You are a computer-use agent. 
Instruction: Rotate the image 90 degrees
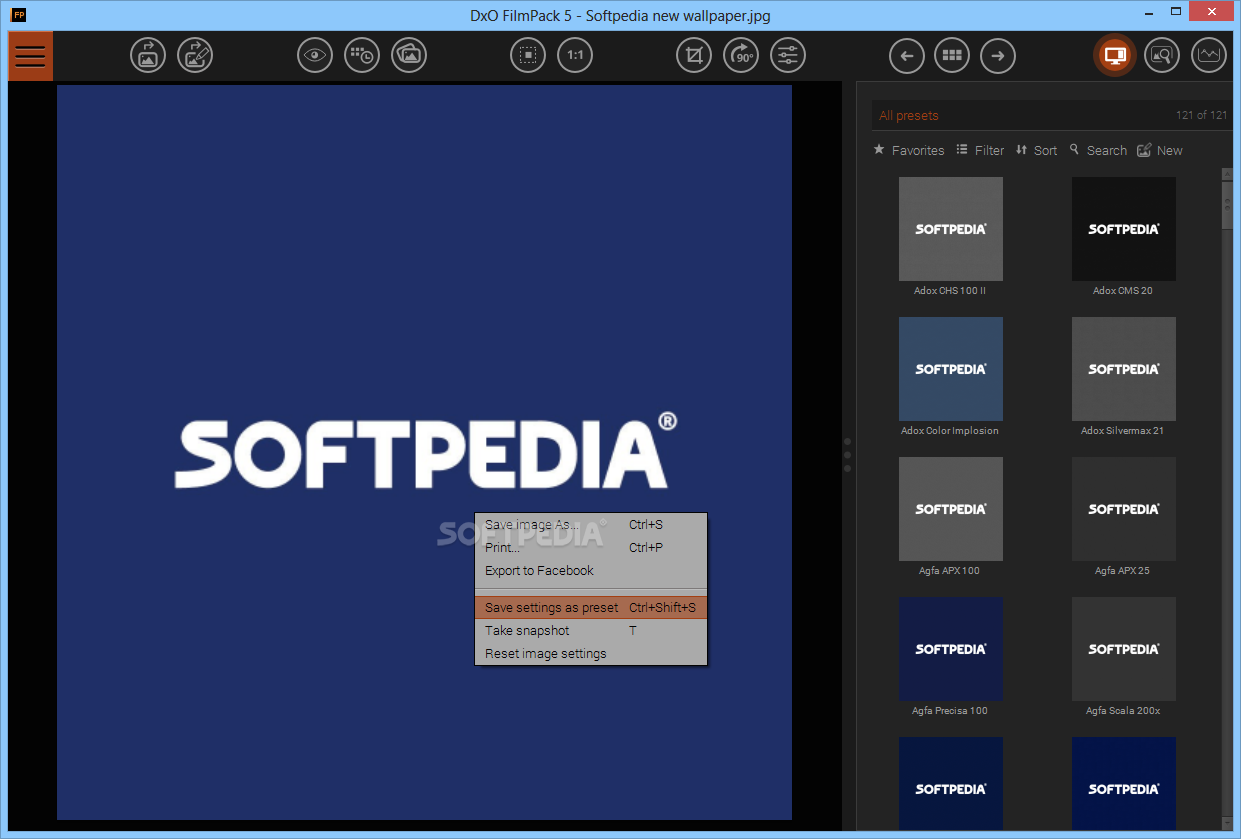[x=741, y=55]
